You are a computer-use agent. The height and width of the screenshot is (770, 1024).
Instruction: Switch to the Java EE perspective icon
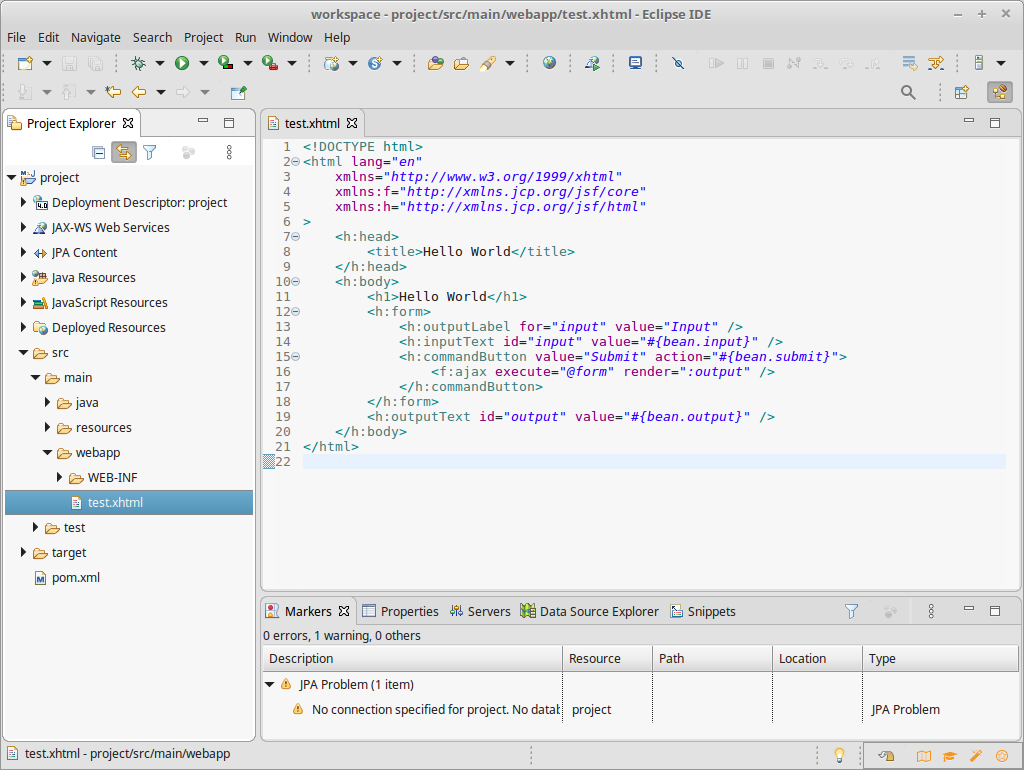999,92
